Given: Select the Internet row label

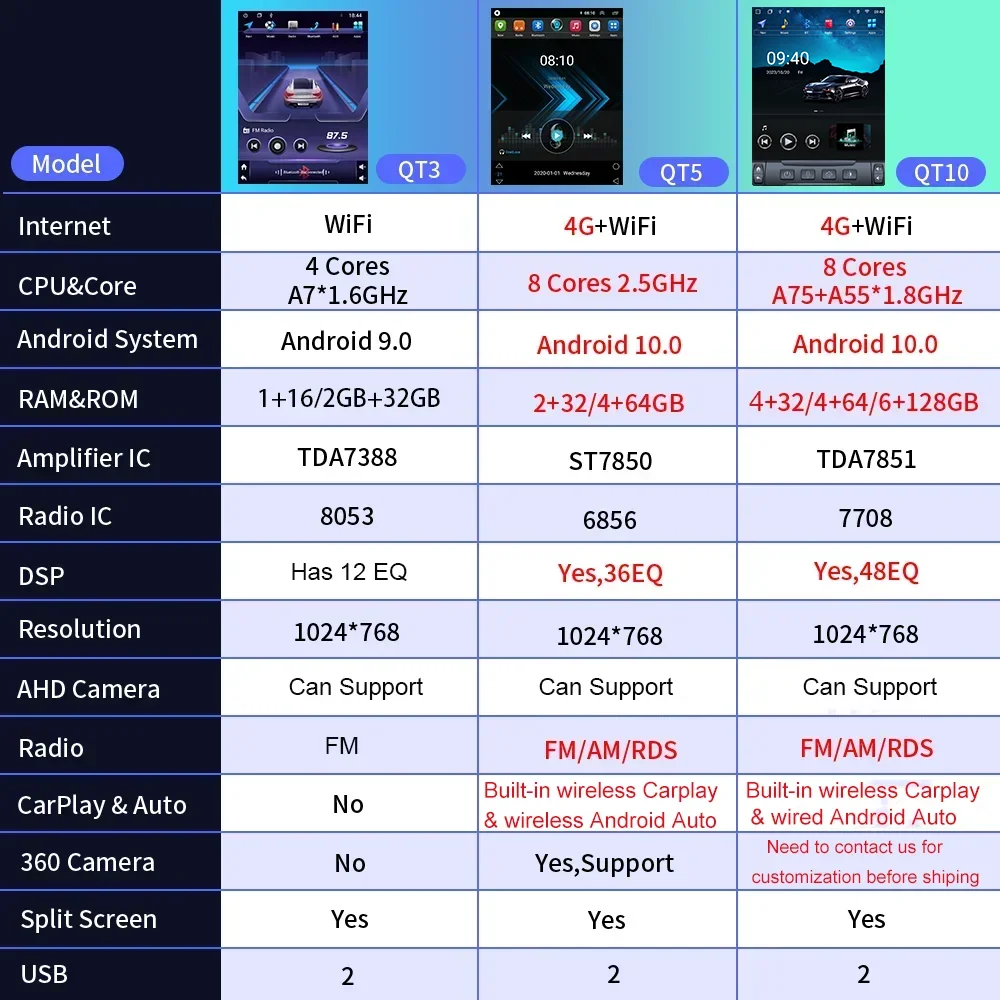Looking at the screenshot, I should pos(64,226).
